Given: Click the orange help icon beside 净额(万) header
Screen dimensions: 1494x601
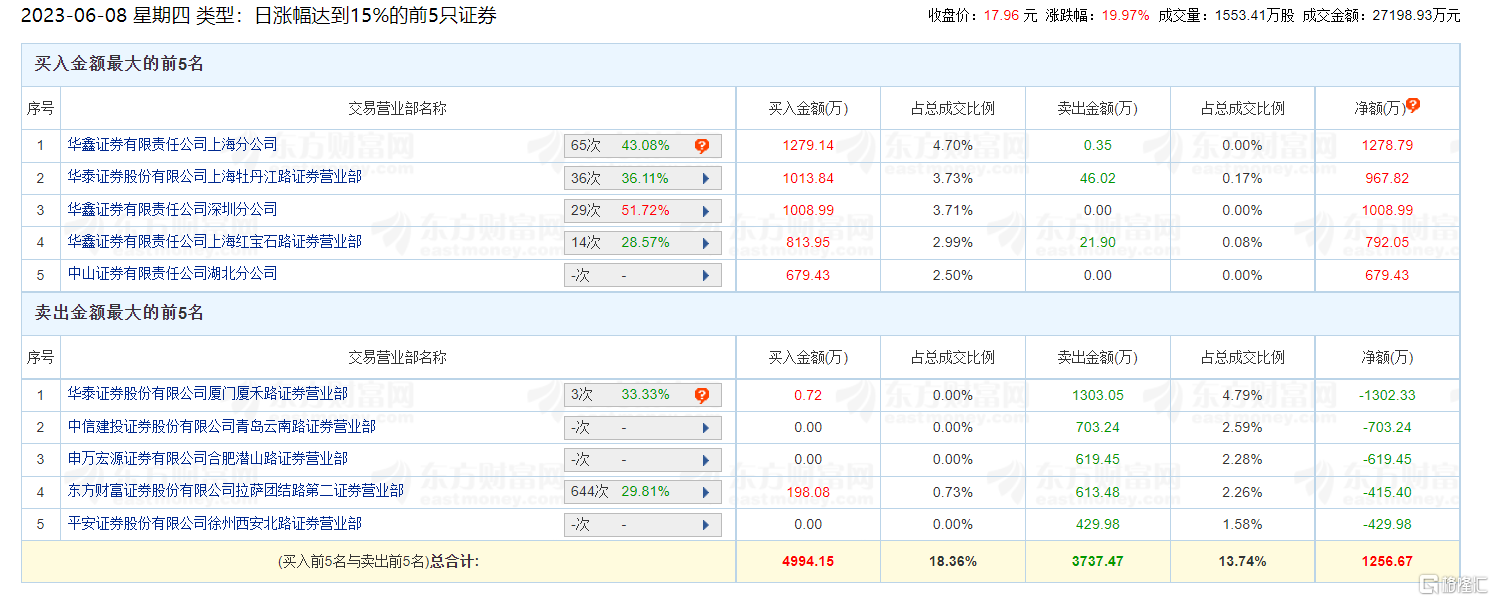Looking at the screenshot, I should click(1413, 104).
